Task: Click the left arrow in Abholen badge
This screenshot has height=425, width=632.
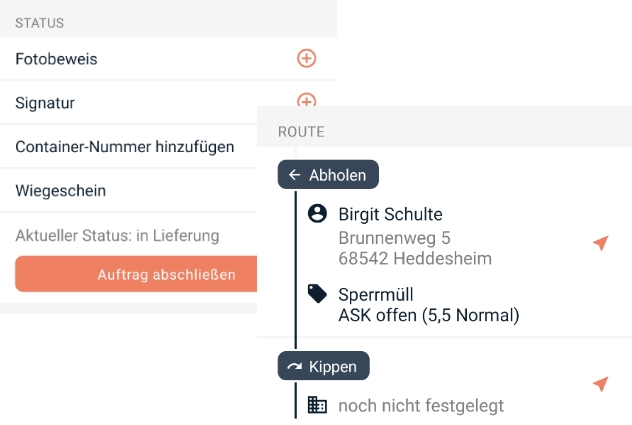Action: coord(294,175)
